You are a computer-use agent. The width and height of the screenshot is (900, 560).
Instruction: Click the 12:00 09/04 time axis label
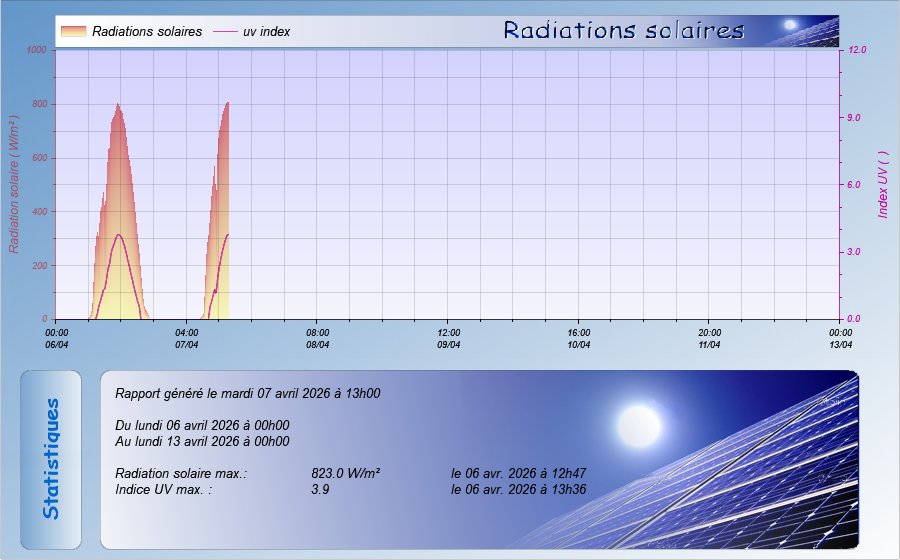click(x=449, y=338)
